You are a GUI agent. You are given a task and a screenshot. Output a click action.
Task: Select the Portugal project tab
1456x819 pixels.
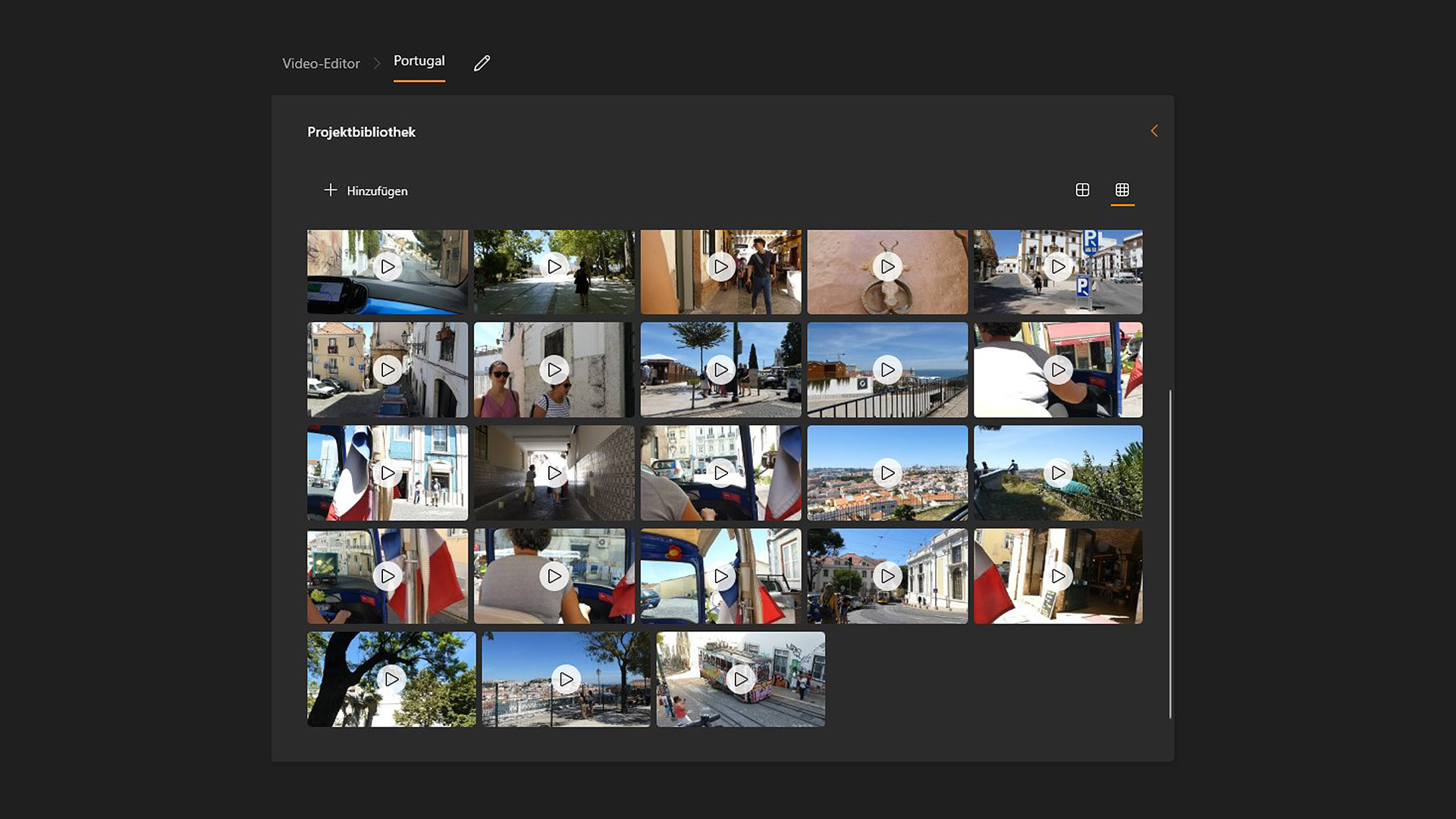point(419,61)
